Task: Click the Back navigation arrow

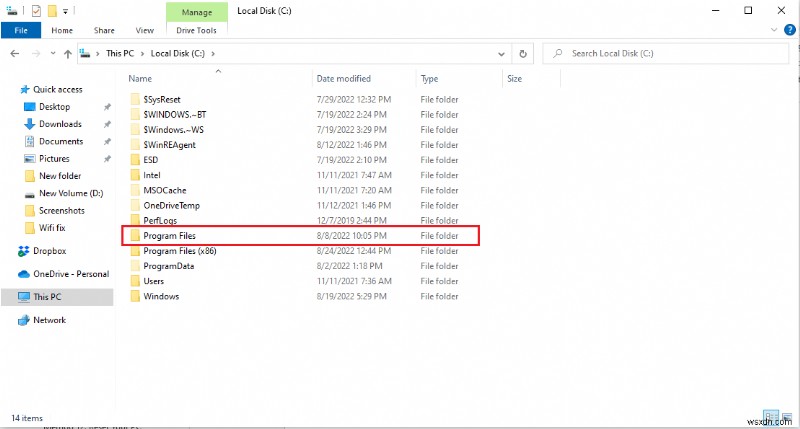Action: coord(15,54)
